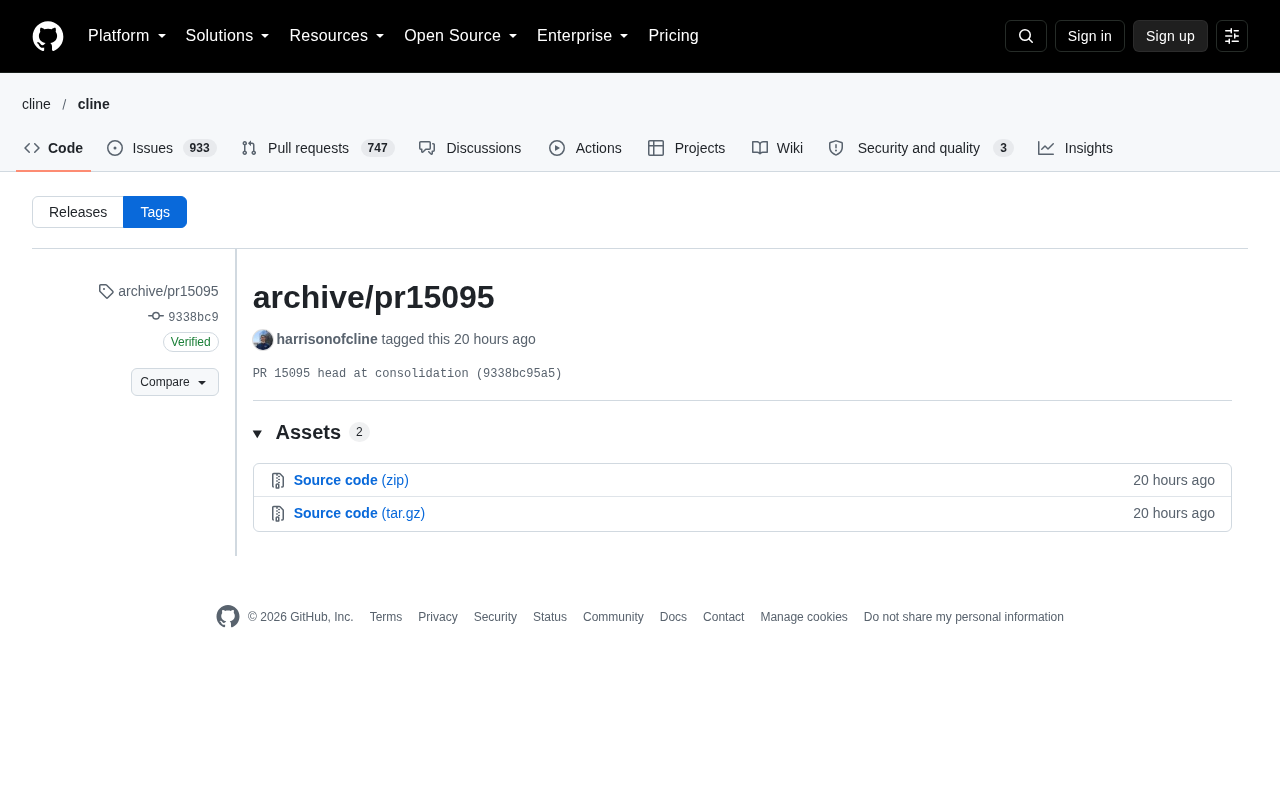Switch to the Code tab

[x=54, y=148]
